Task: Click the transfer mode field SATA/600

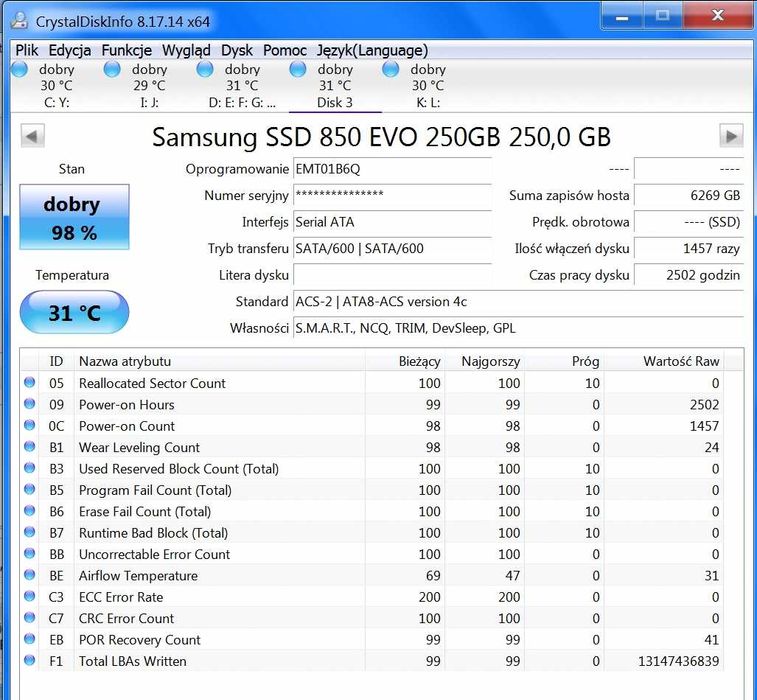Action: [x=392, y=249]
